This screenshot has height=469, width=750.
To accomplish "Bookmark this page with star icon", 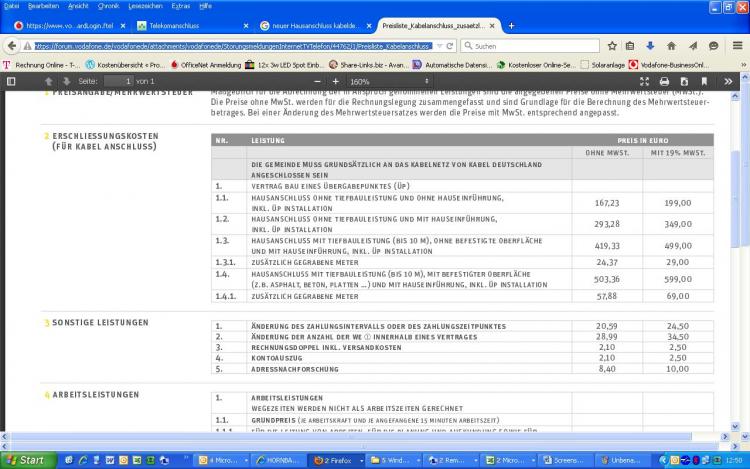I will coord(612,46).
